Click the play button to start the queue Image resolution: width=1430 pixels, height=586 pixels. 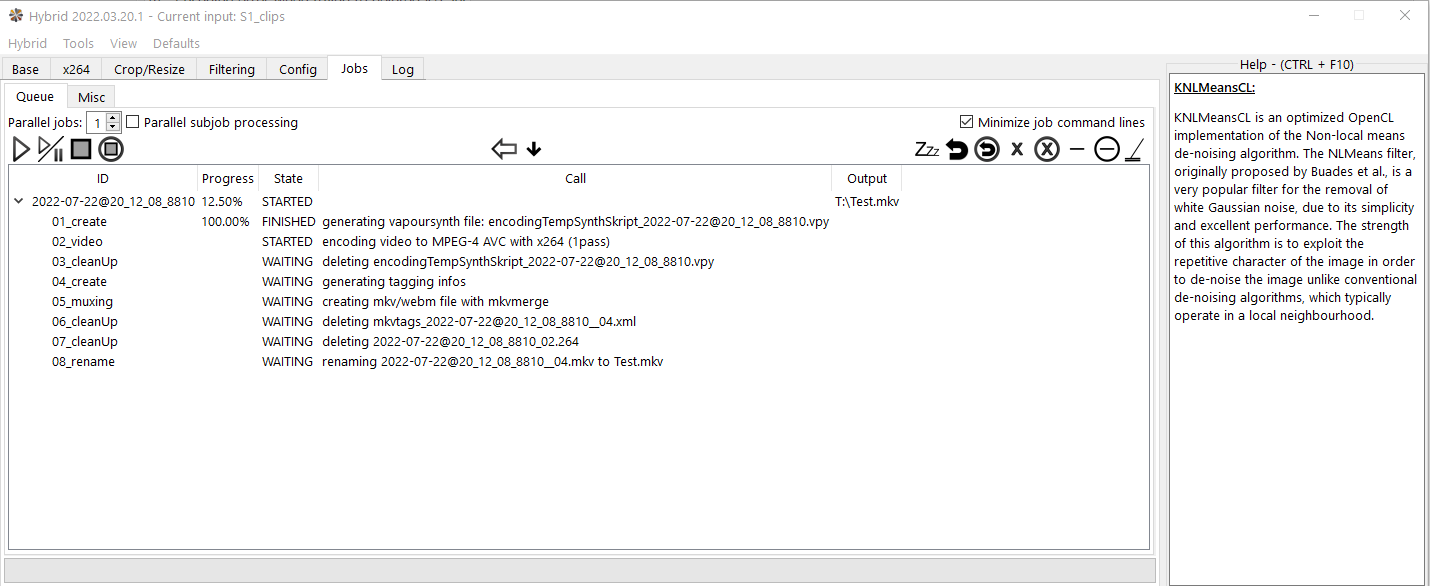pyautogui.click(x=21, y=150)
